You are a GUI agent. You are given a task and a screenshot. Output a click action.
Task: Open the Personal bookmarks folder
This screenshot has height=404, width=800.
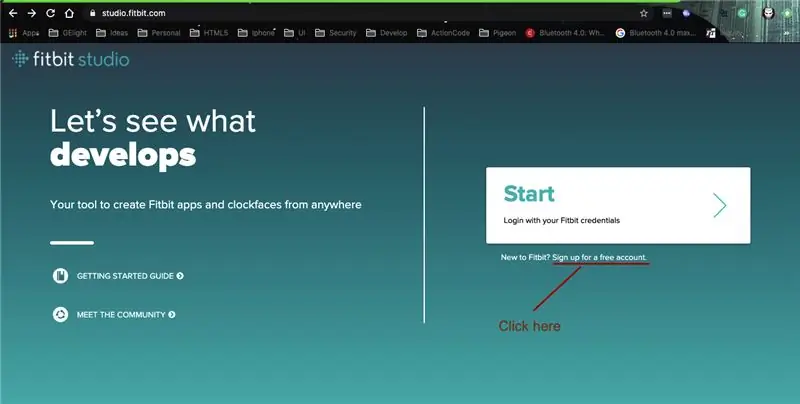pyautogui.click(x=159, y=33)
